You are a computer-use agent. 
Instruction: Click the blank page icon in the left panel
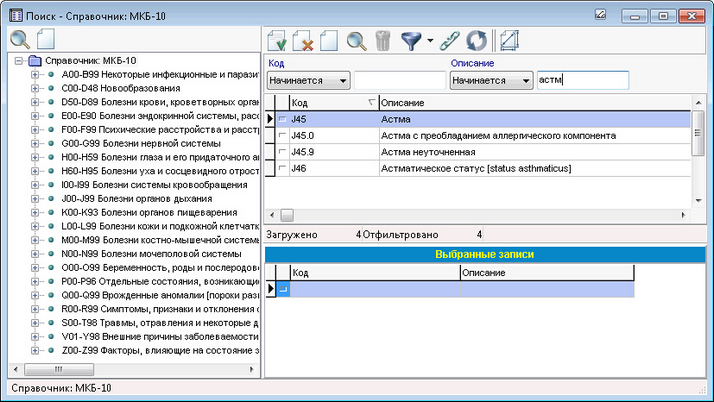pos(46,39)
